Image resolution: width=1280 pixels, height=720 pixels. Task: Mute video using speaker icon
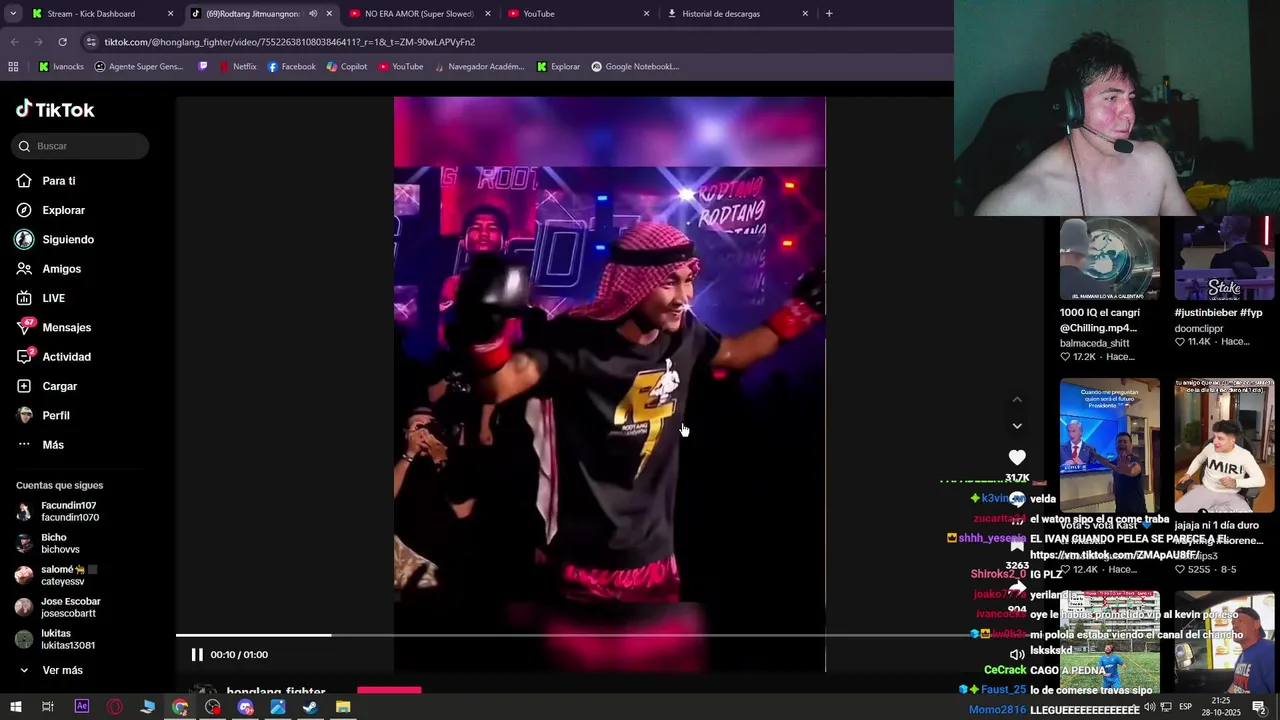pos(1017,655)
